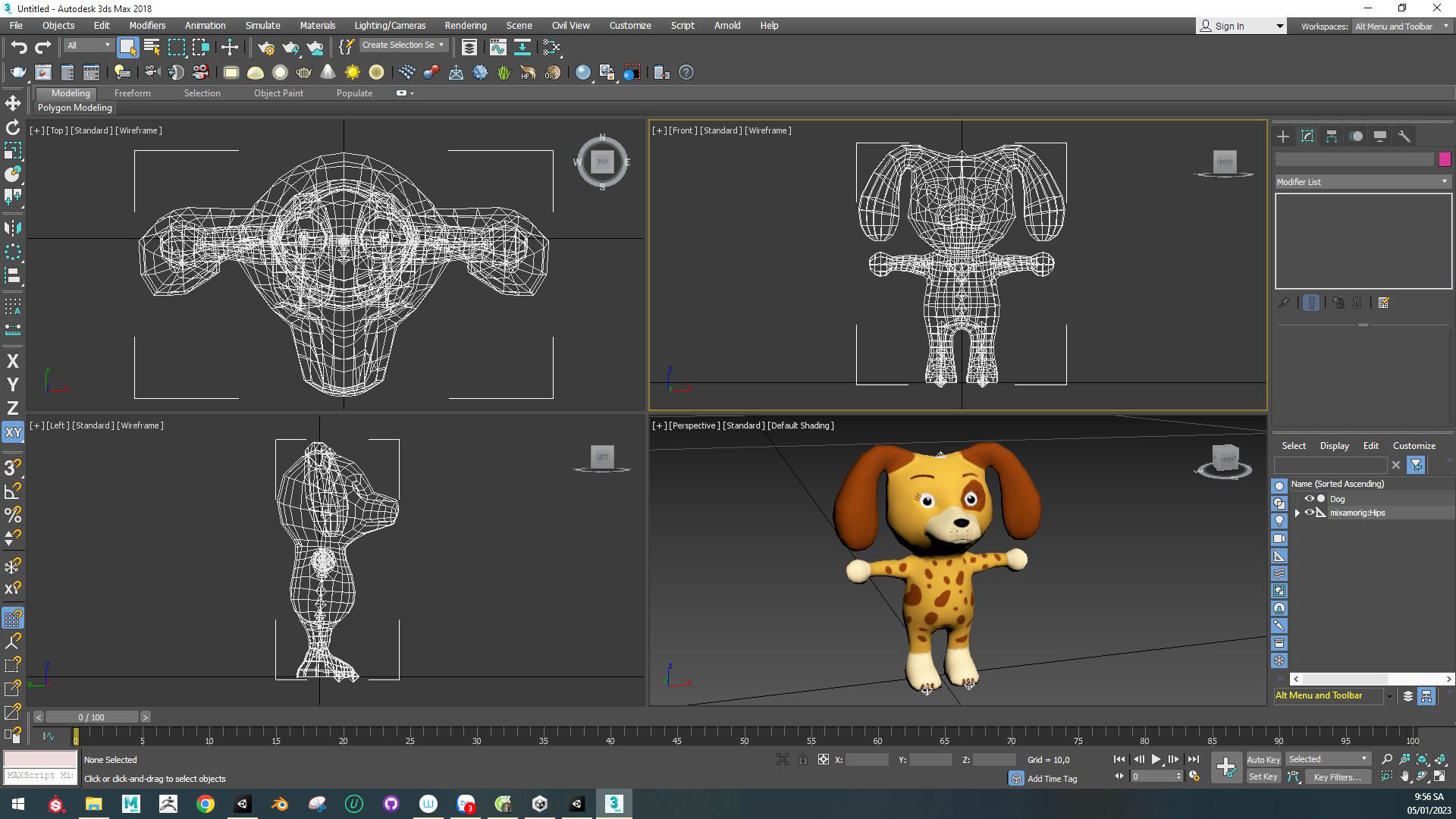Switch to the Object Paint ribbon tab
This screenshot has width=1456, height=819.
point(278,93)
